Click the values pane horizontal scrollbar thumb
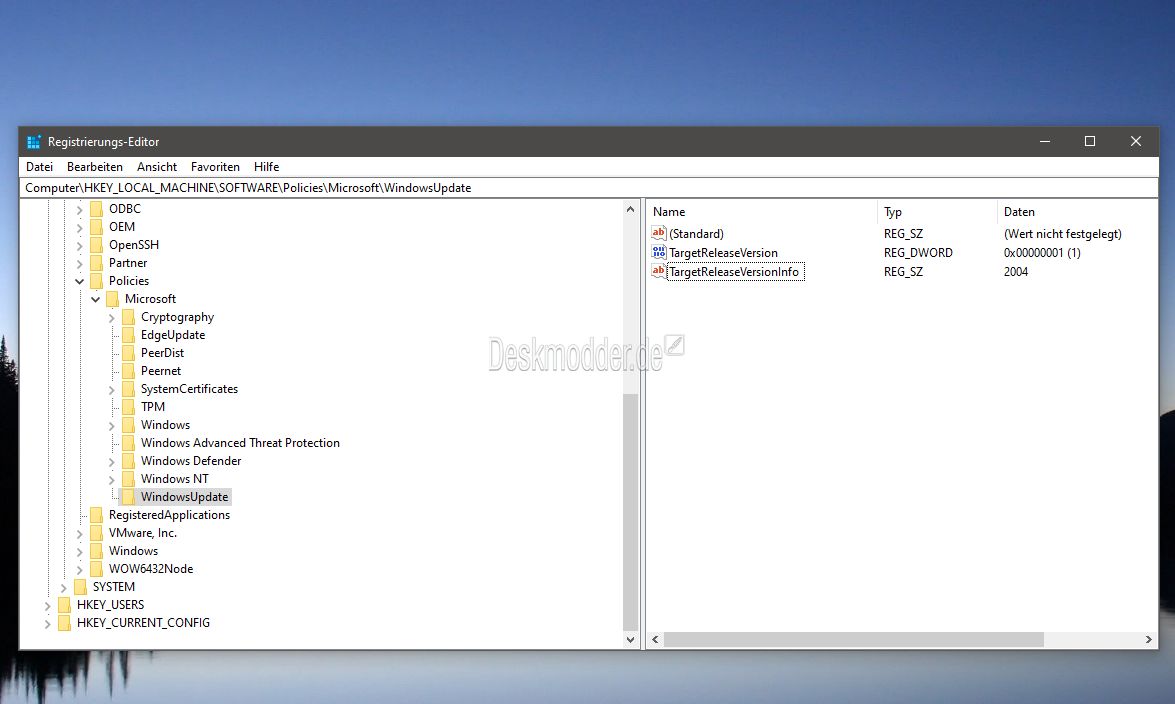This screenshot has width=1175, height=704. pyautogui.click(x=854, y=640)
